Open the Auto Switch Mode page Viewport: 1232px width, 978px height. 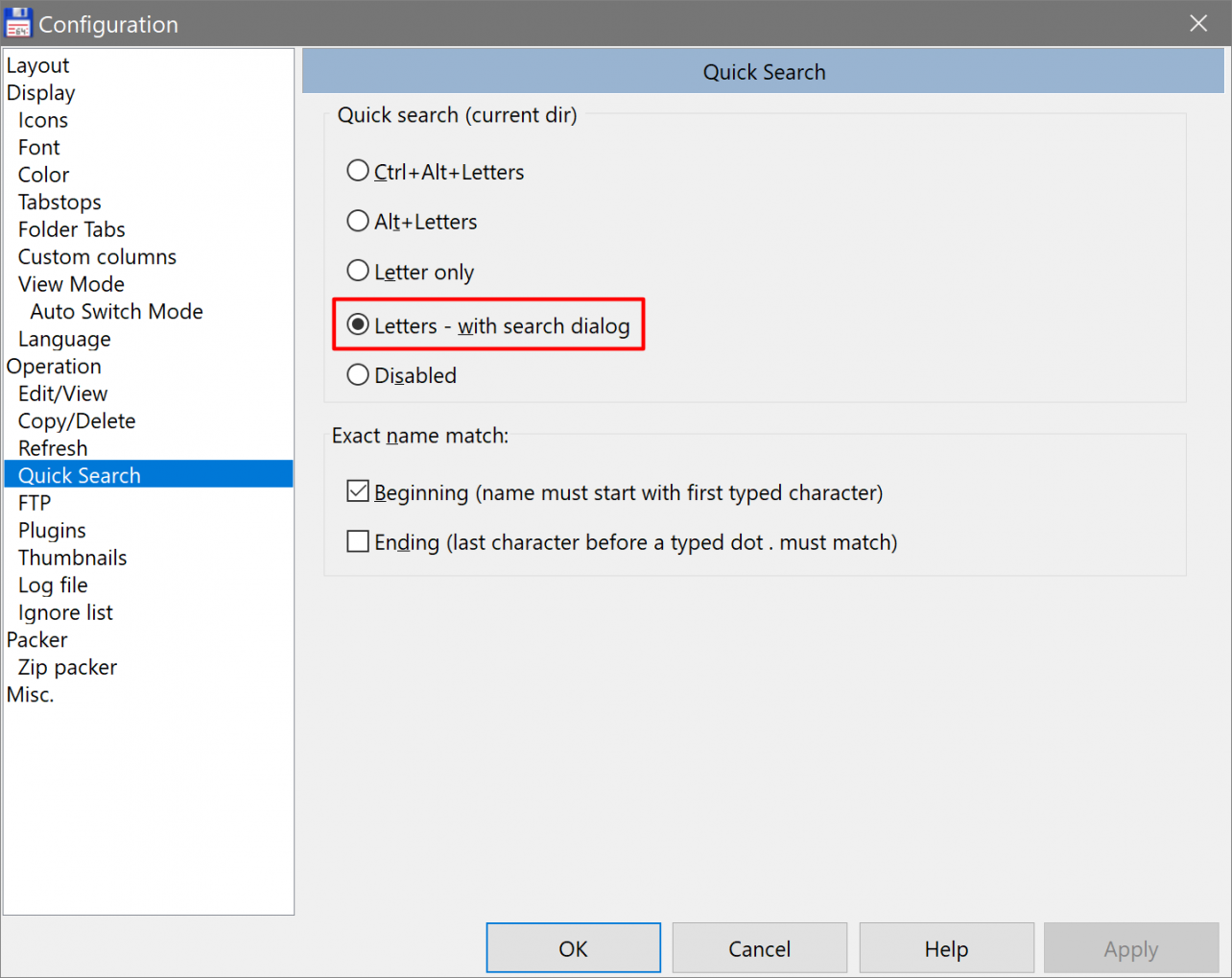pos(116,311)
